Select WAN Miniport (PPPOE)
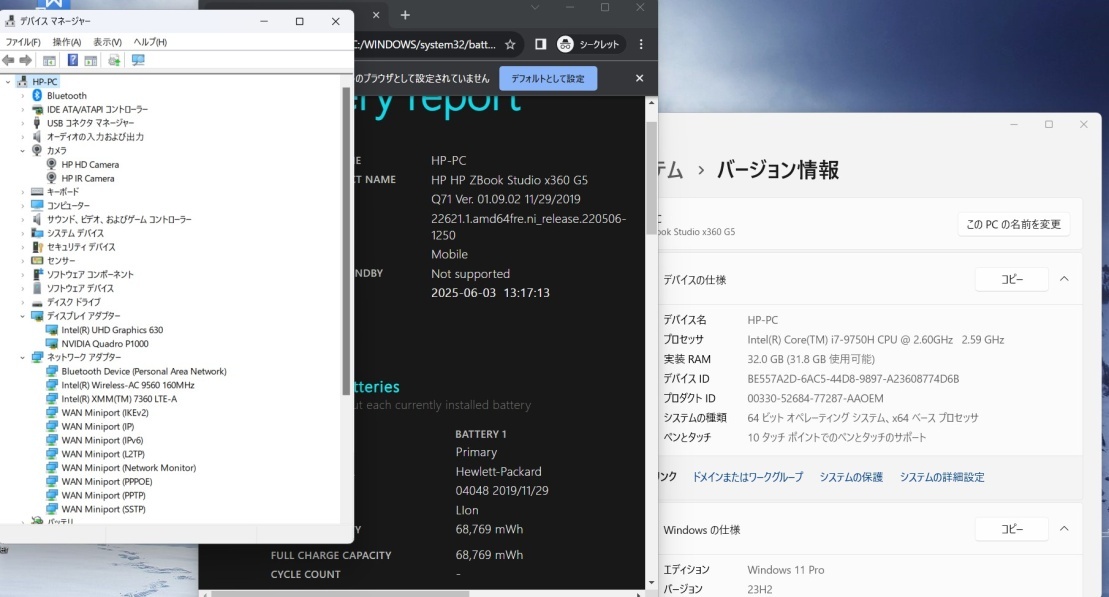 click(x=107, y=482)
